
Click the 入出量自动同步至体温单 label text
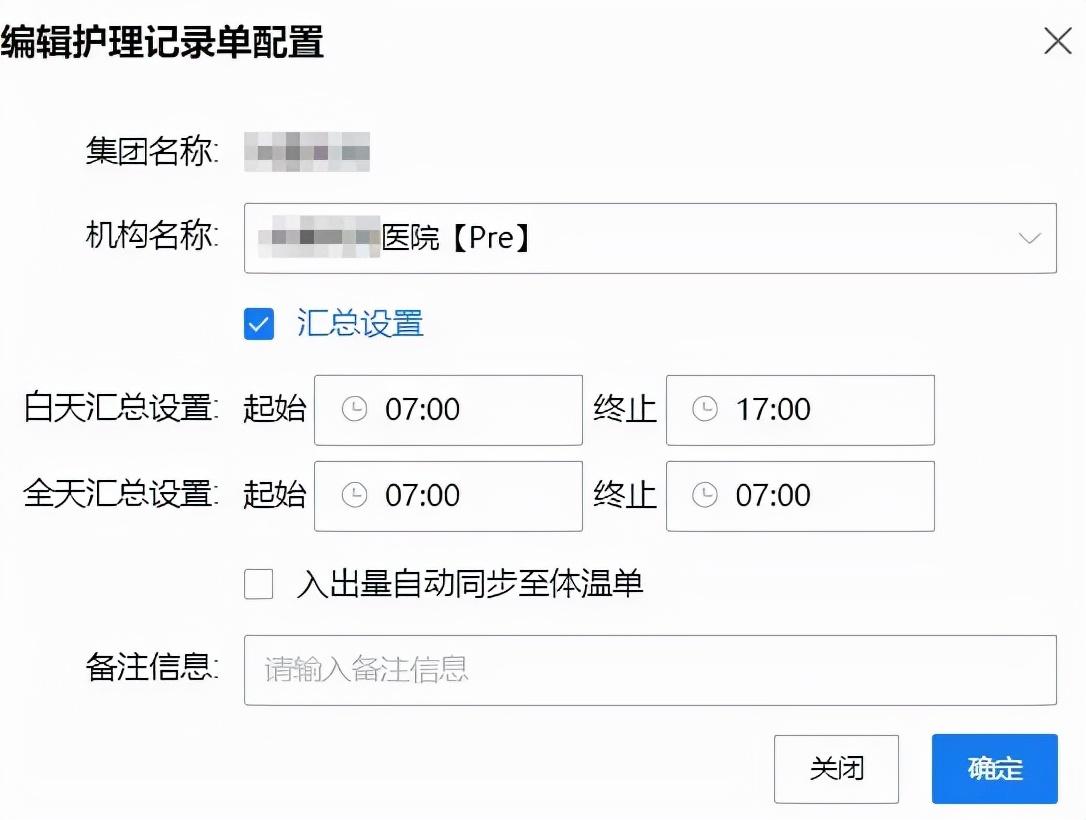tap(469, 584)
